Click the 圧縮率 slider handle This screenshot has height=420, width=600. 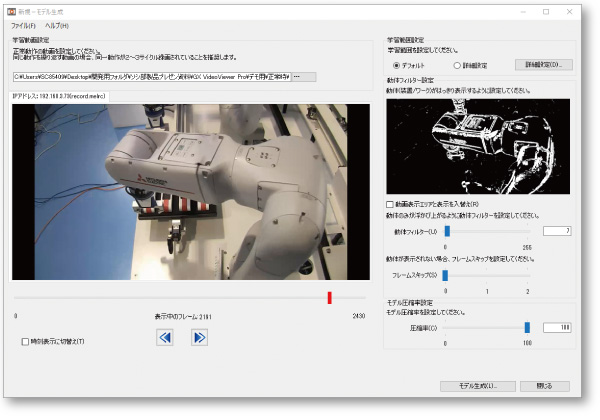coord(527,326)
